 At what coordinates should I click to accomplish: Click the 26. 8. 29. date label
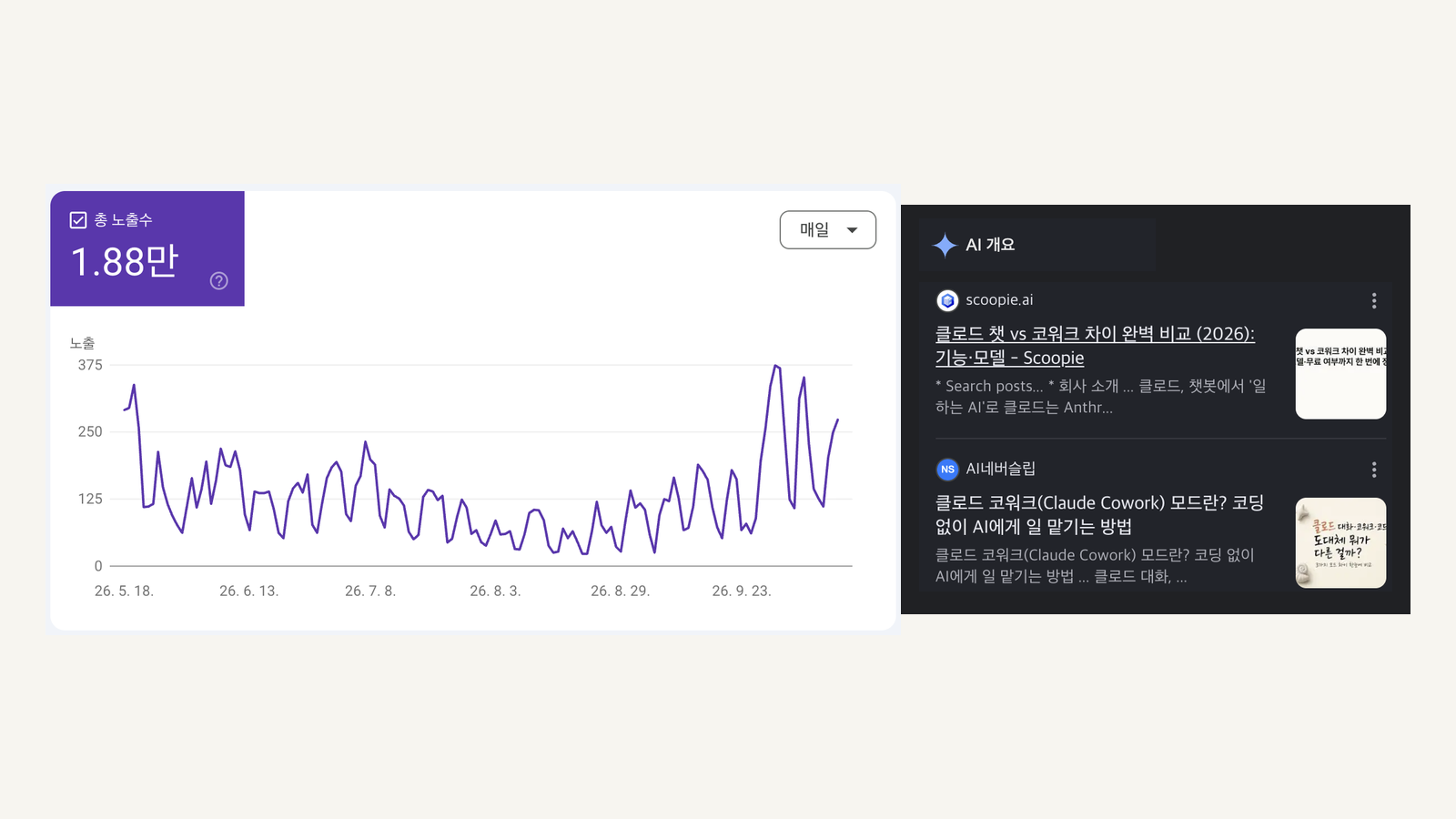[x=620, y=591]
